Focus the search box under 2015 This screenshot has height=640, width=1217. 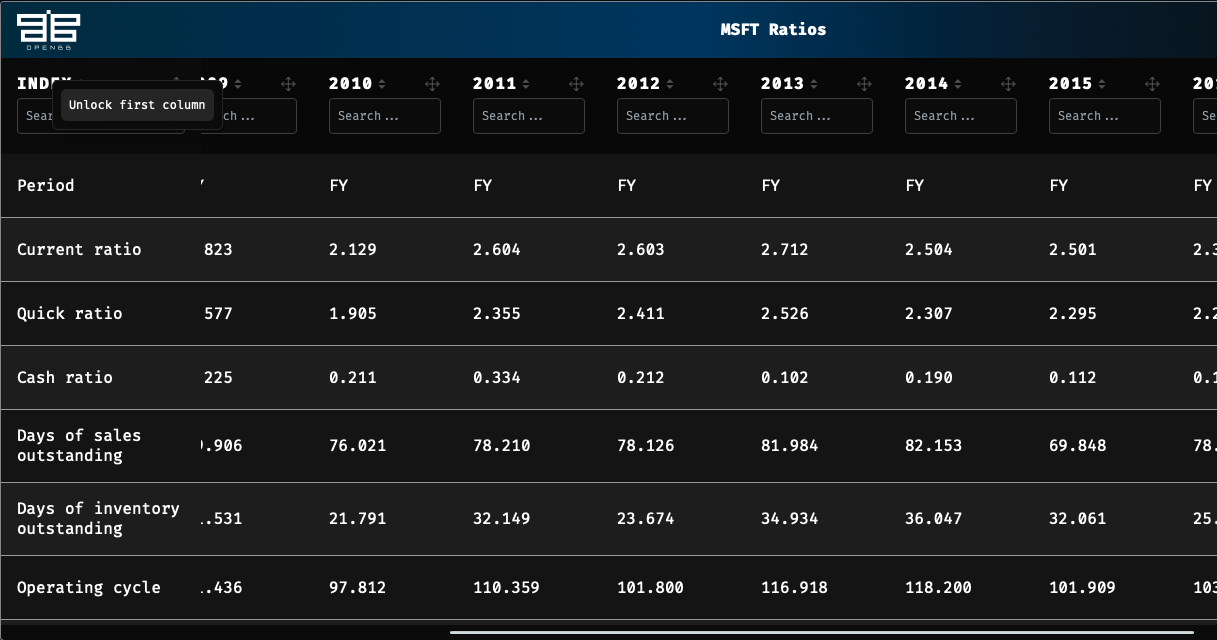pyautogui.click(x=1105, y=116)
